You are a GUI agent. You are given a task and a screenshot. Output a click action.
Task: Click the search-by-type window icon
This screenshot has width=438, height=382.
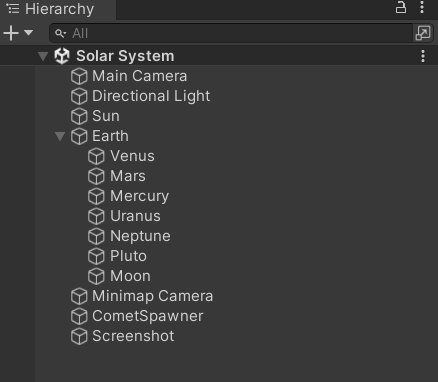(423, 33)
